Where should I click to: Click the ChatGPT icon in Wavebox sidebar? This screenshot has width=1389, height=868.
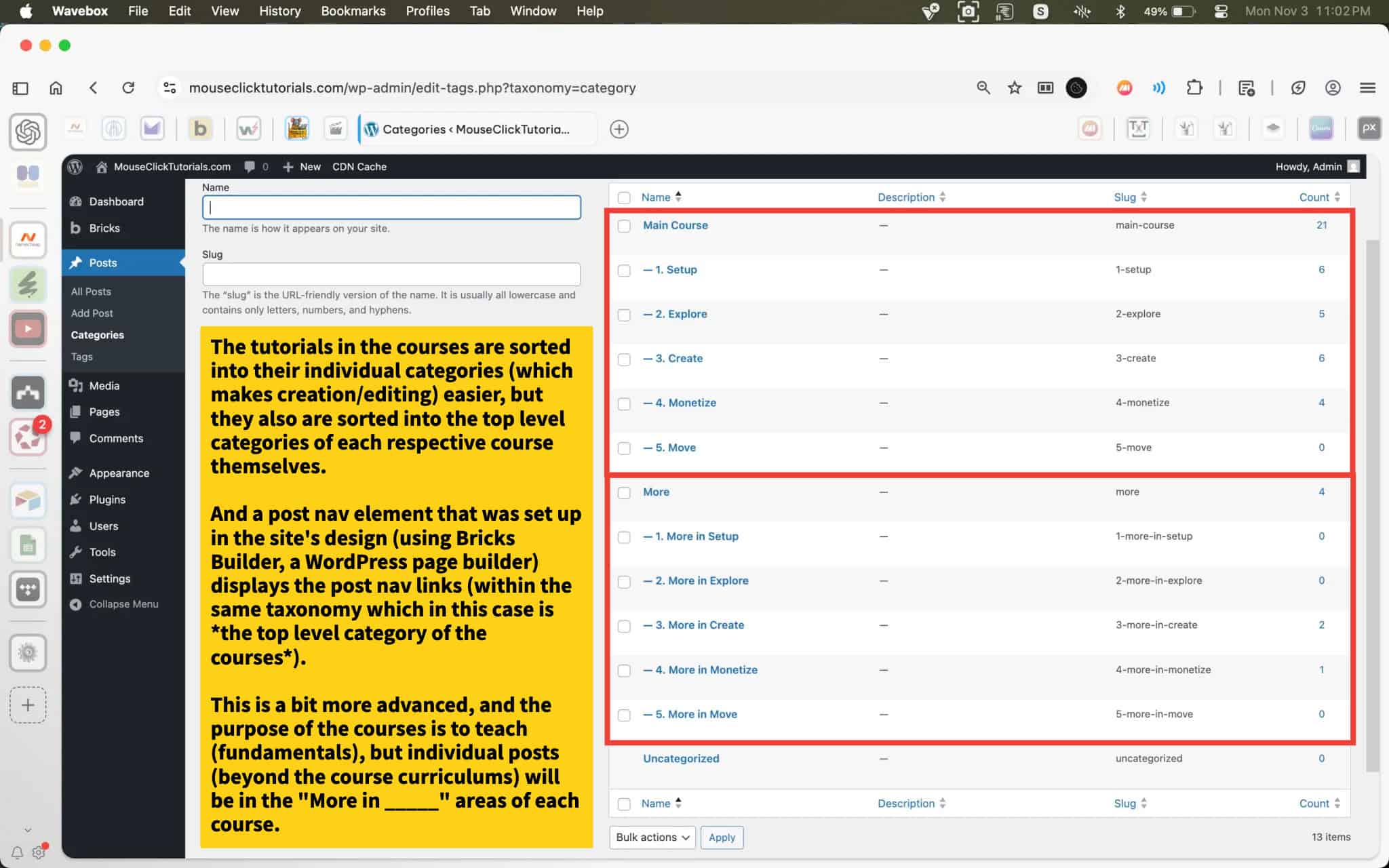click(28, 132)
